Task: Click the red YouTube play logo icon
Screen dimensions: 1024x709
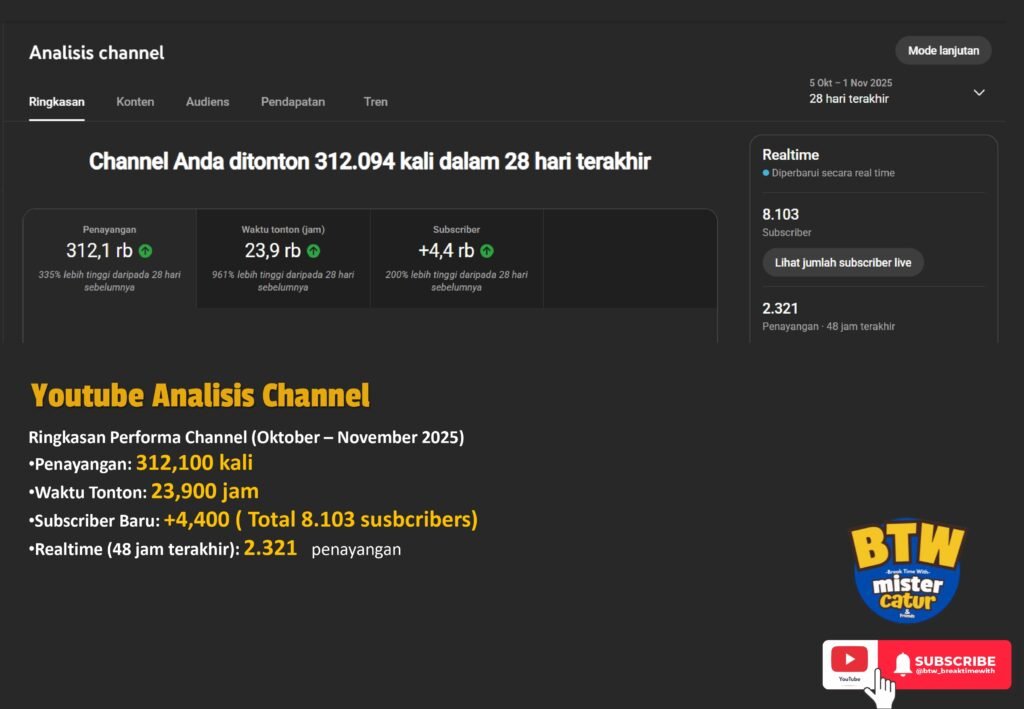Action: pyautogui.click(x=850, y=660)
